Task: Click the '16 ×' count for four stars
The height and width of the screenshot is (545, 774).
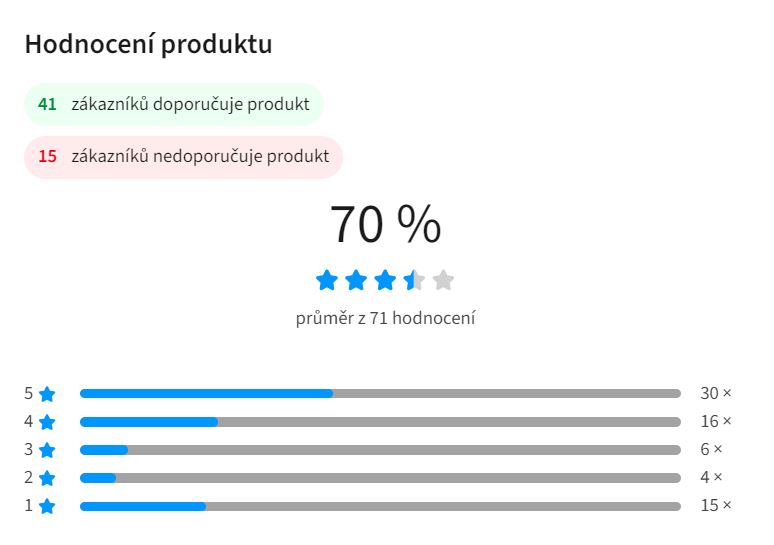Action: [x=716, y=422]
